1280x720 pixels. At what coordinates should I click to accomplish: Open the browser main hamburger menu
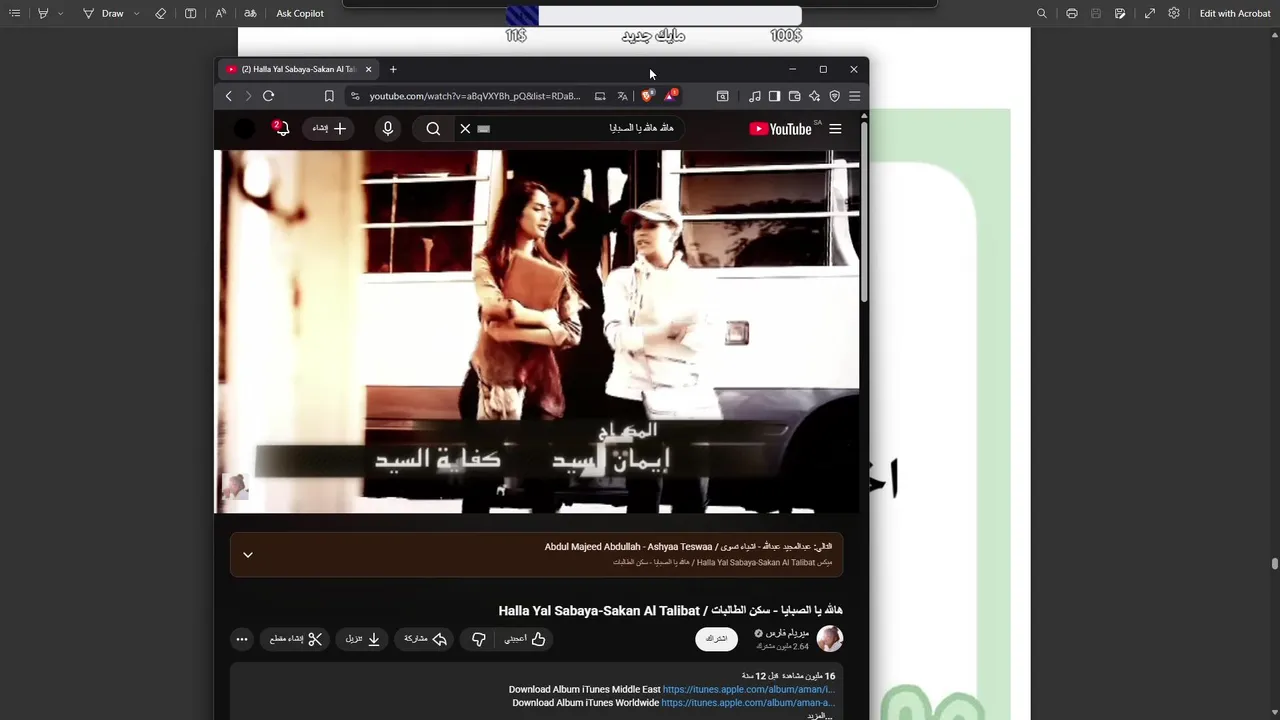pos(854,96)
